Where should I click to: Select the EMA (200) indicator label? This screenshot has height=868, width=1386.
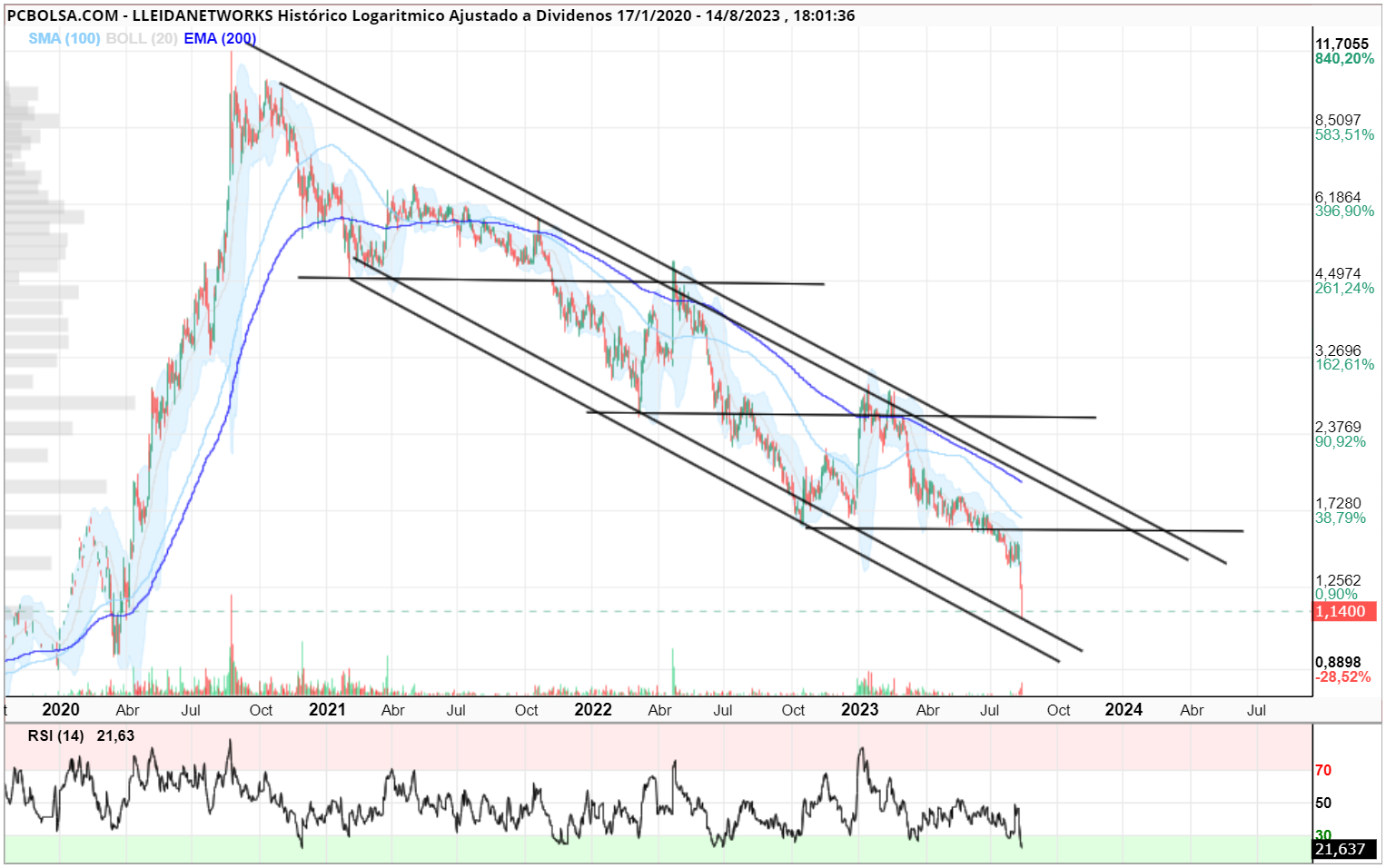coord(220,38)
